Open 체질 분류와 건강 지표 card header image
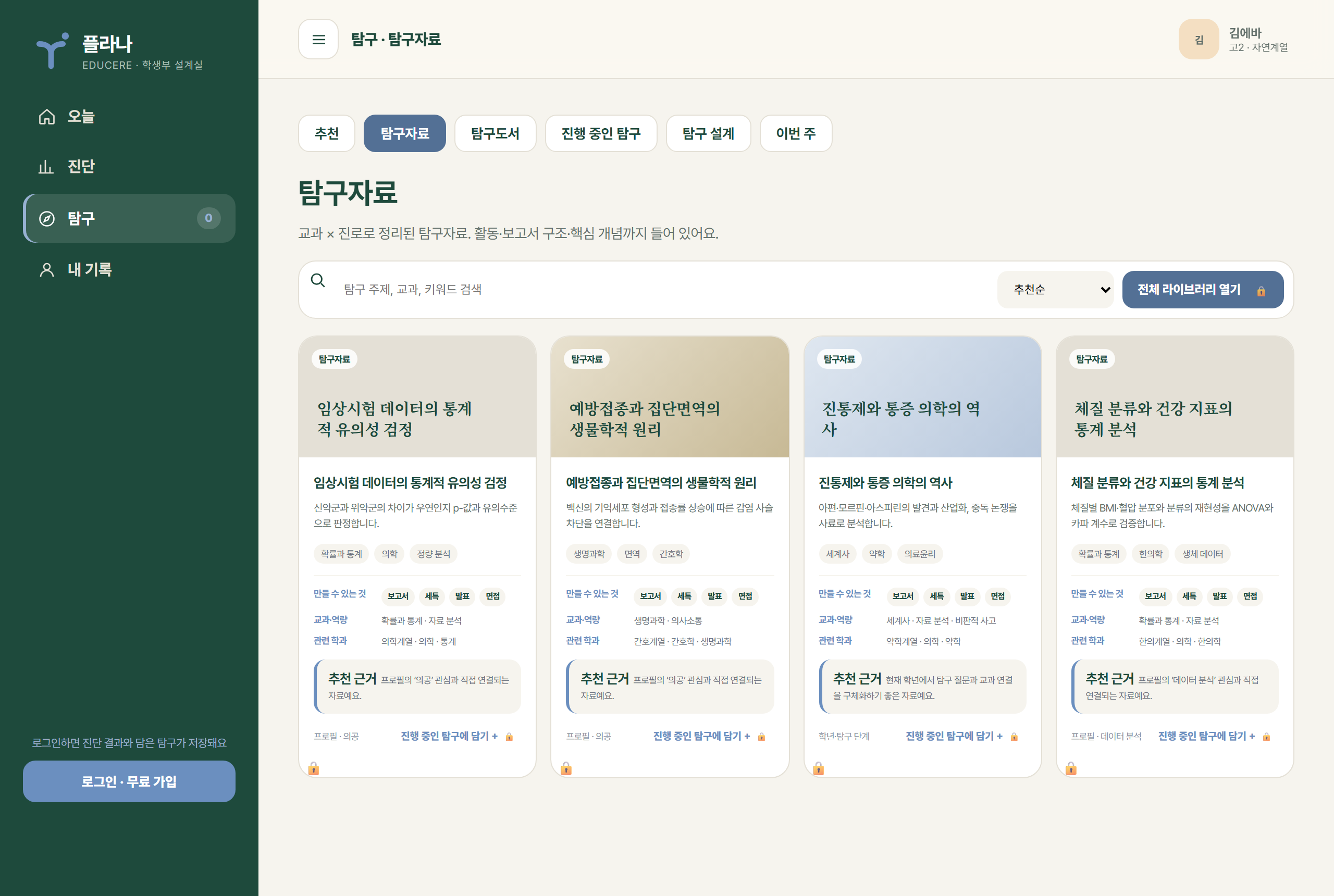 1175,397
